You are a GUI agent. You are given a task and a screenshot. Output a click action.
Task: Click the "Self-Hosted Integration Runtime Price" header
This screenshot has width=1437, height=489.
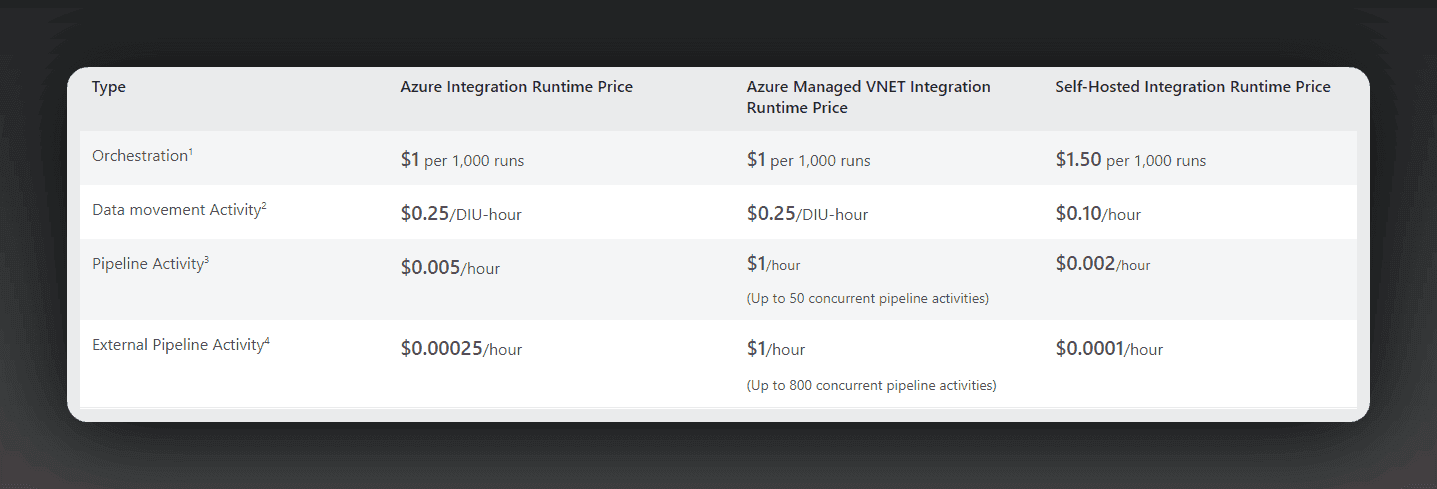coord(1192,87)
